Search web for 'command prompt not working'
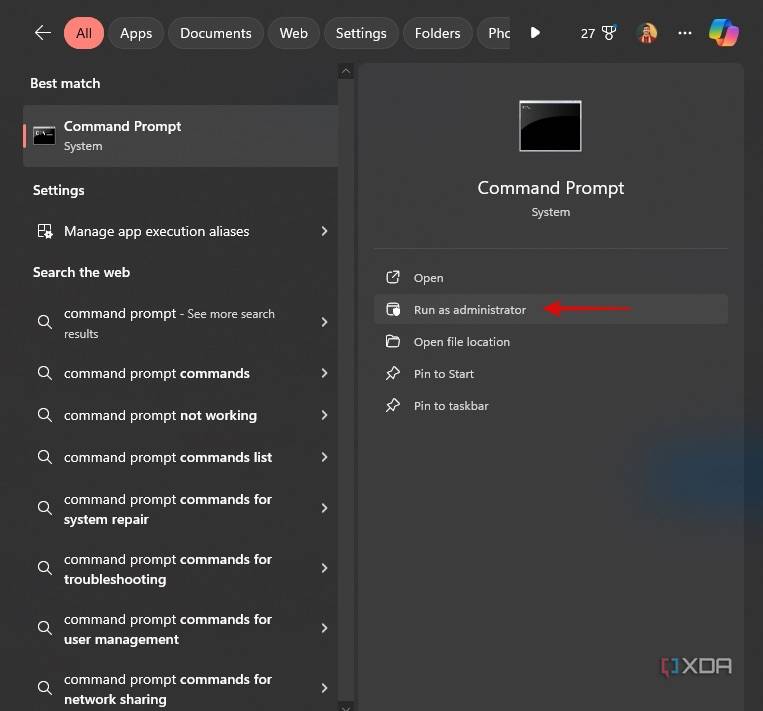Viewport: 763px width, 711px height. pos(181,415)
